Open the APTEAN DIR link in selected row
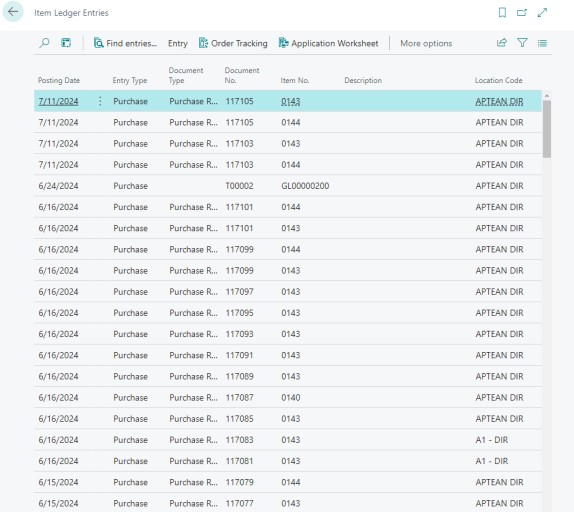 click(499, 101)
